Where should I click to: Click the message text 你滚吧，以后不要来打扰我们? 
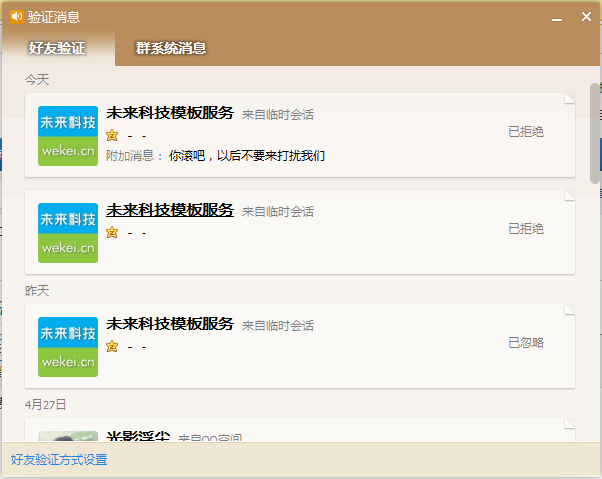click(247, 156)
